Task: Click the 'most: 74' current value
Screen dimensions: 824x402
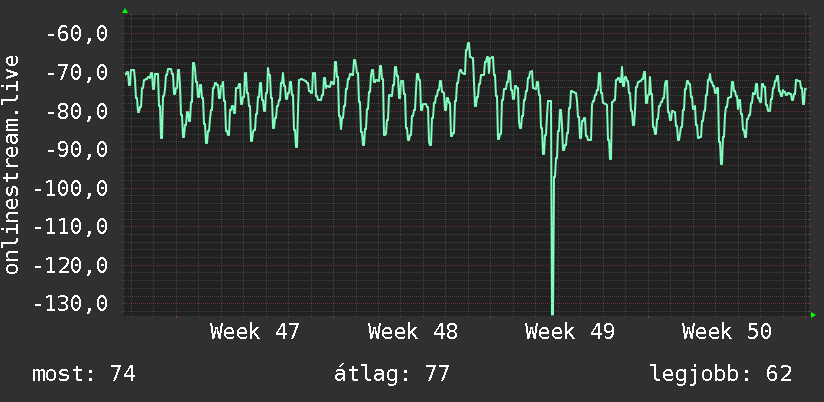Action: [84, 374]
